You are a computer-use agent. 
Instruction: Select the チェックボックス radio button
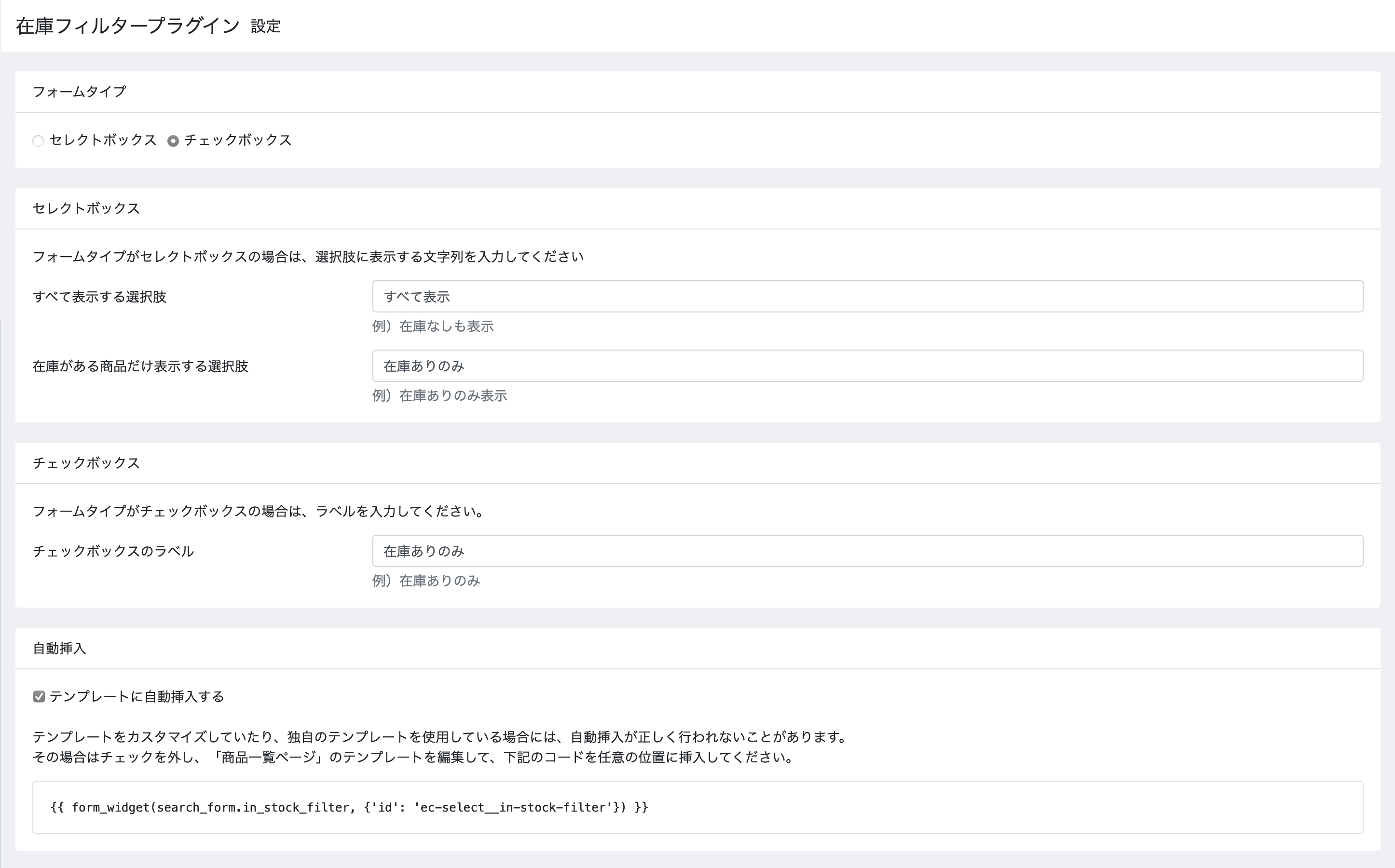173,141
